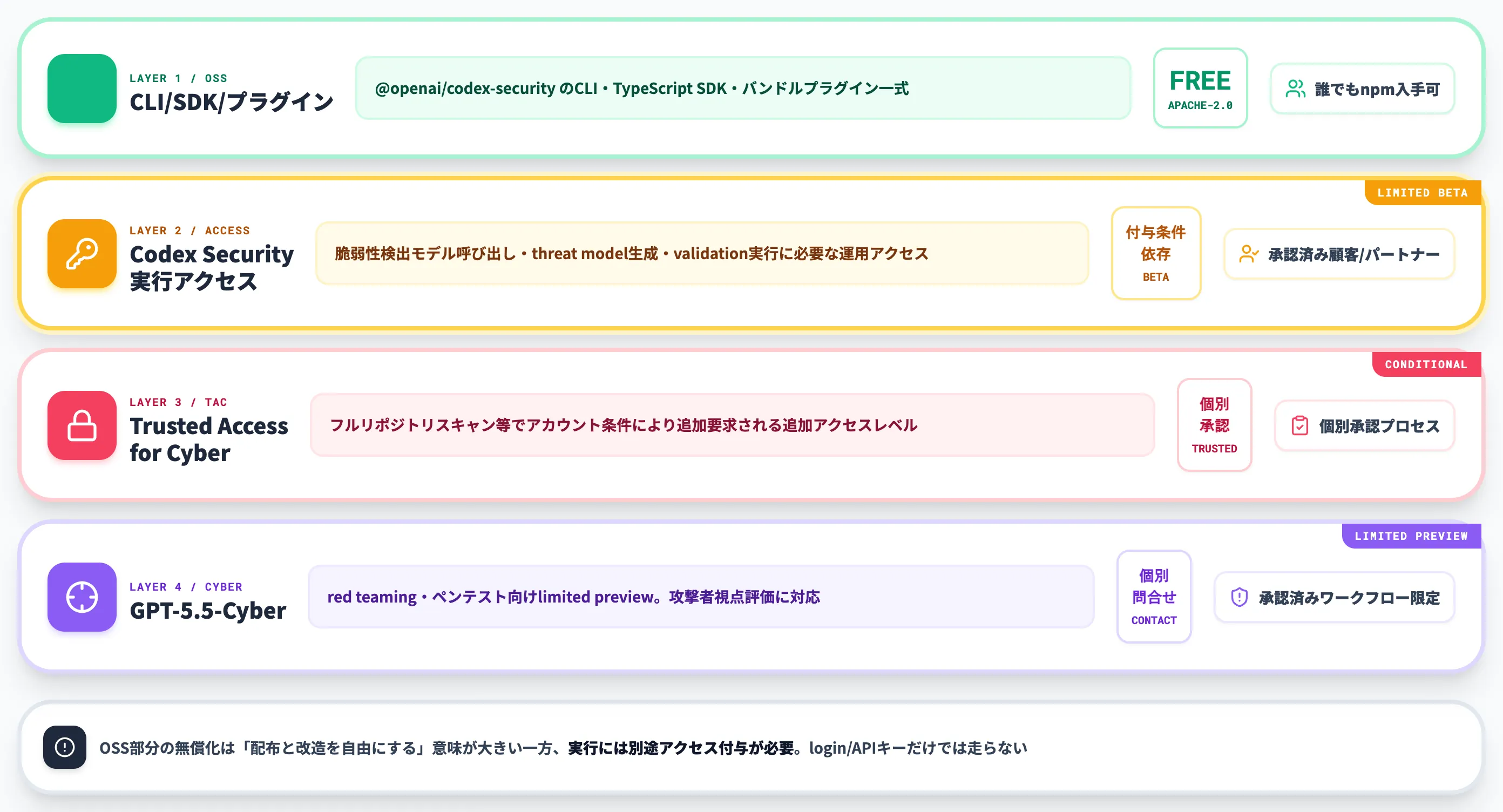Click the orange key icon for Layer 2
Image resolution: width=1503 pixels, height=812 pixels.
[82, 253]
